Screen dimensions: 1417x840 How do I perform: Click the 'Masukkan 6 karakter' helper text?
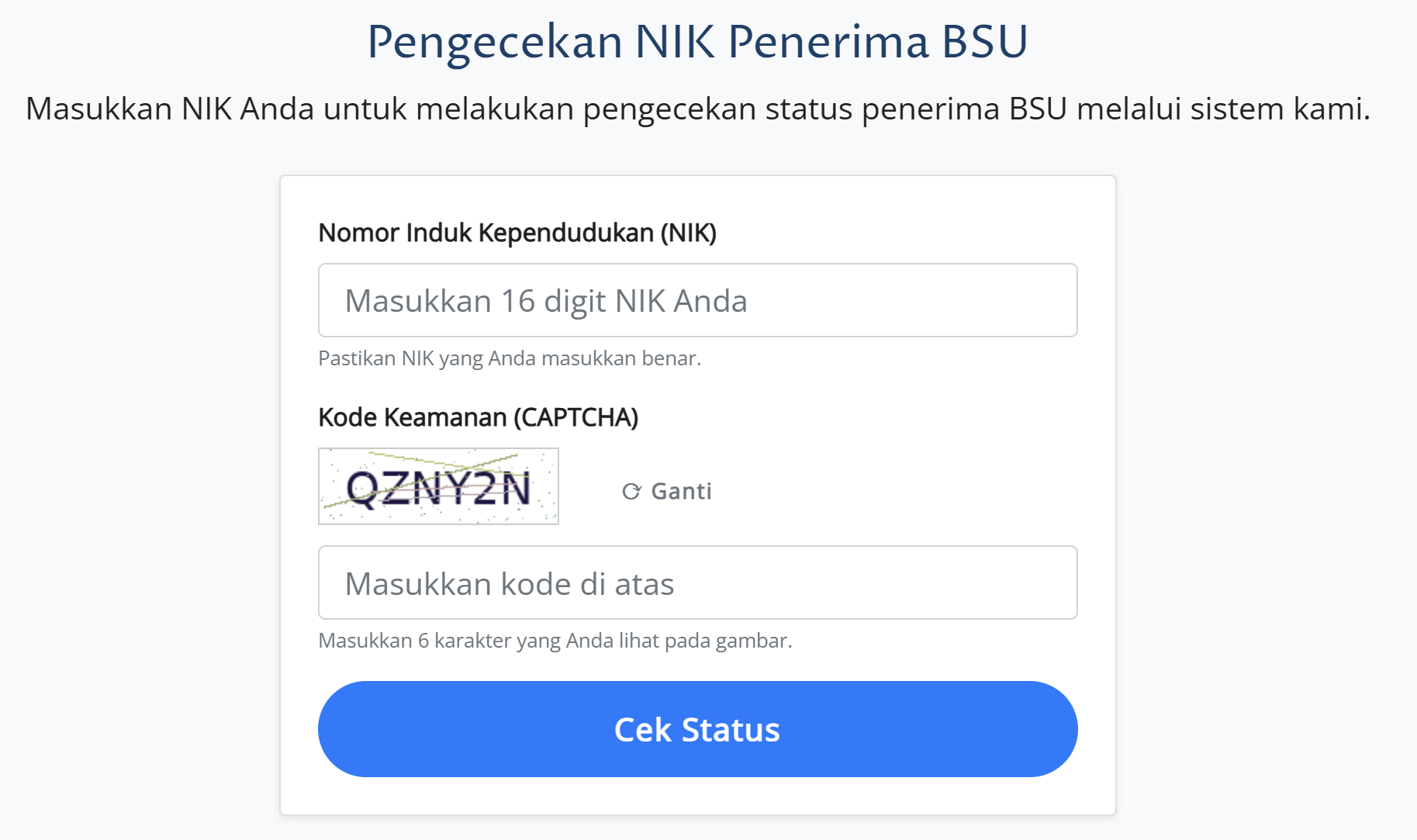[555, 641]
